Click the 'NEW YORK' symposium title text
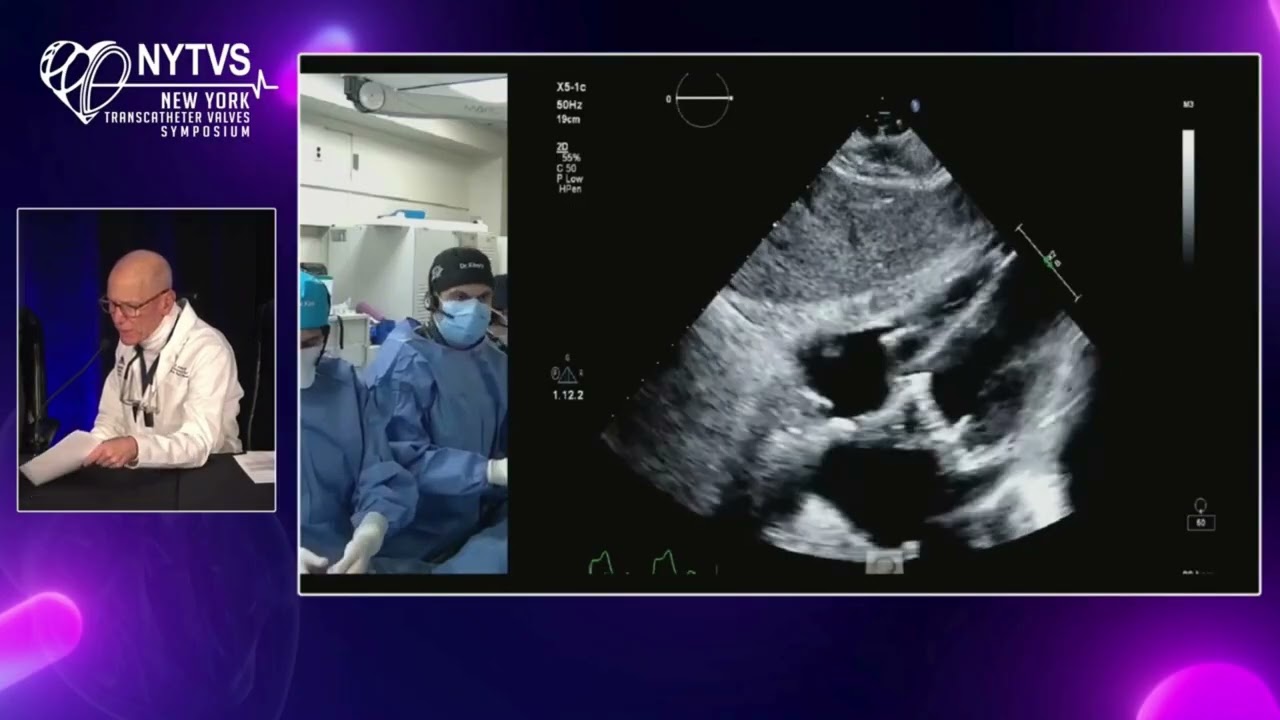This screenshot has height=720, width=1280. 206,100
